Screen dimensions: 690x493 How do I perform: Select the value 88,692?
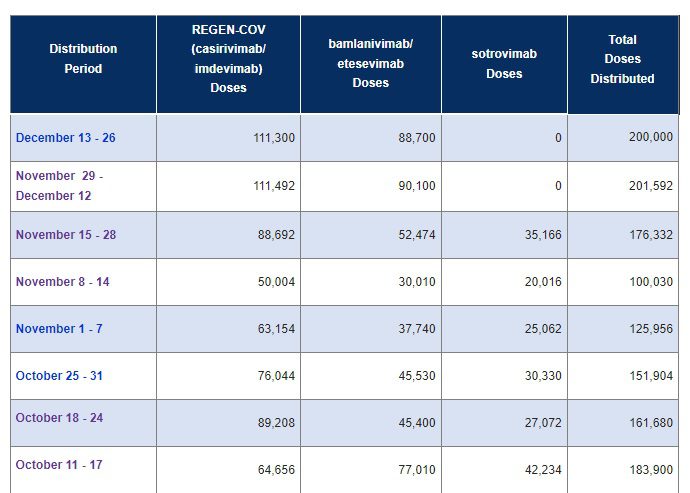pyautogui.click(x=276, y=235)
